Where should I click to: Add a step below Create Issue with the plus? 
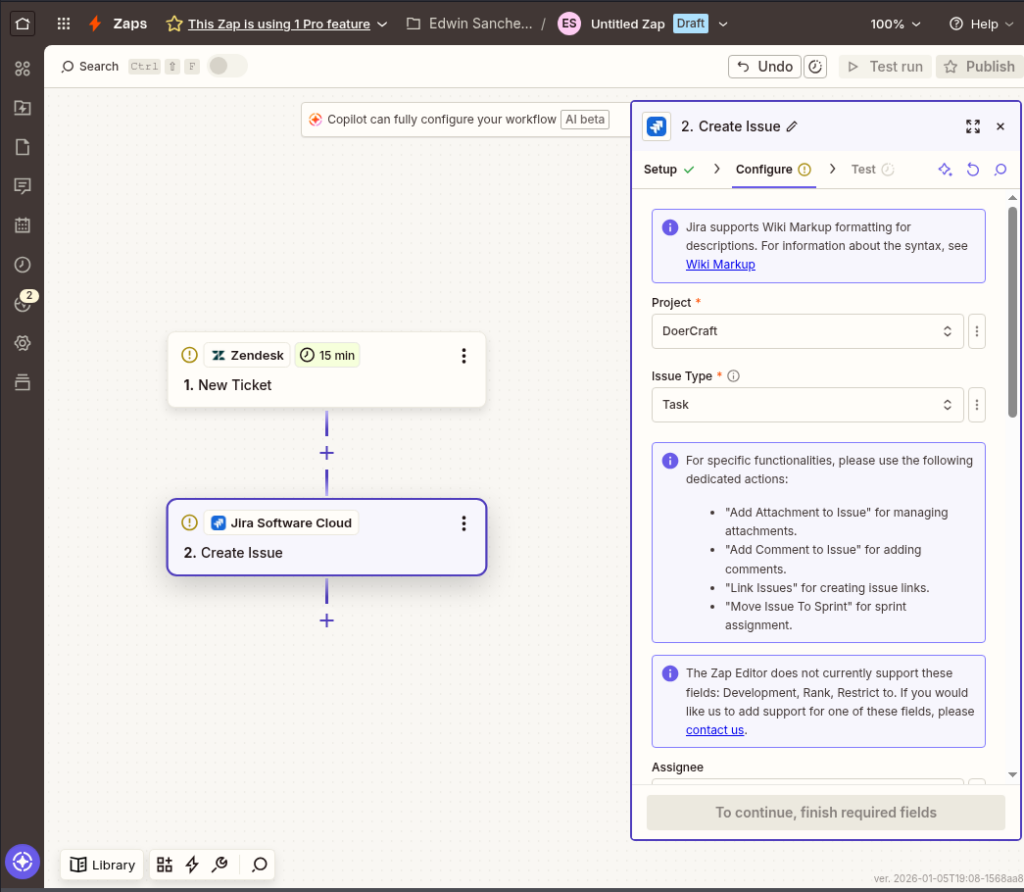(327, 621)
